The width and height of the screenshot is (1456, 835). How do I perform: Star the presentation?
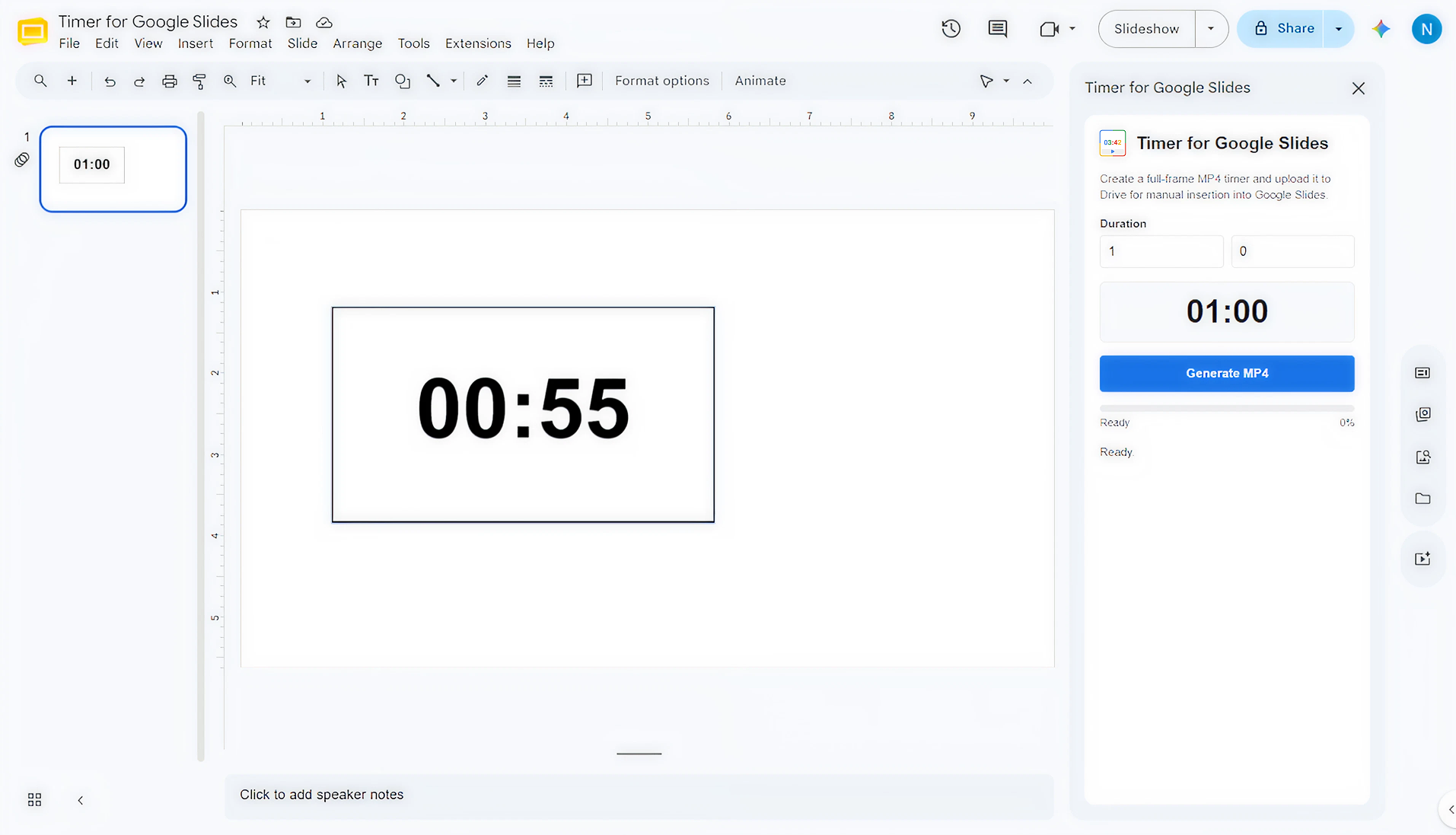point(263,22)
